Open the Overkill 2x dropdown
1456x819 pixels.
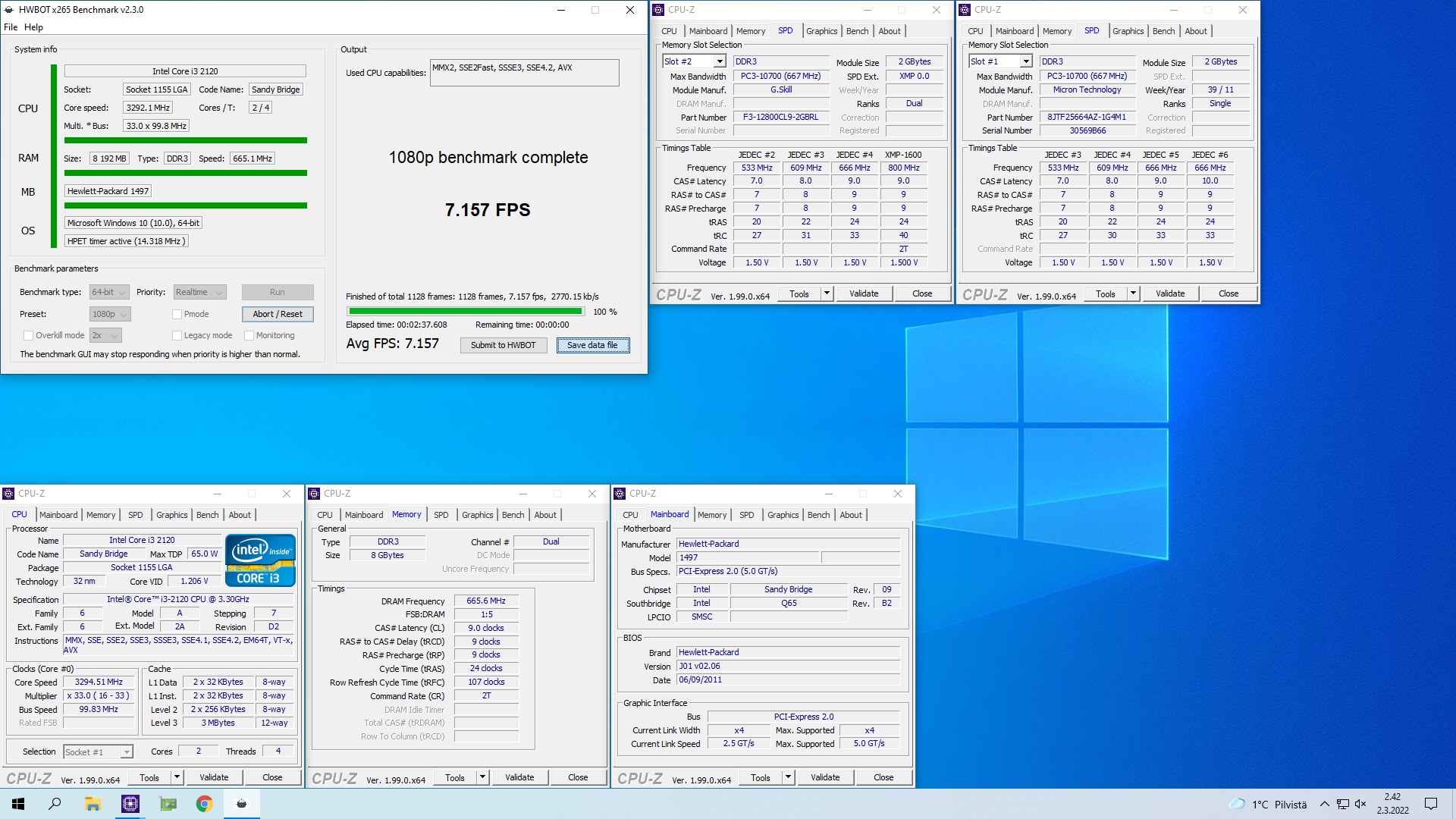coord(105,335)
